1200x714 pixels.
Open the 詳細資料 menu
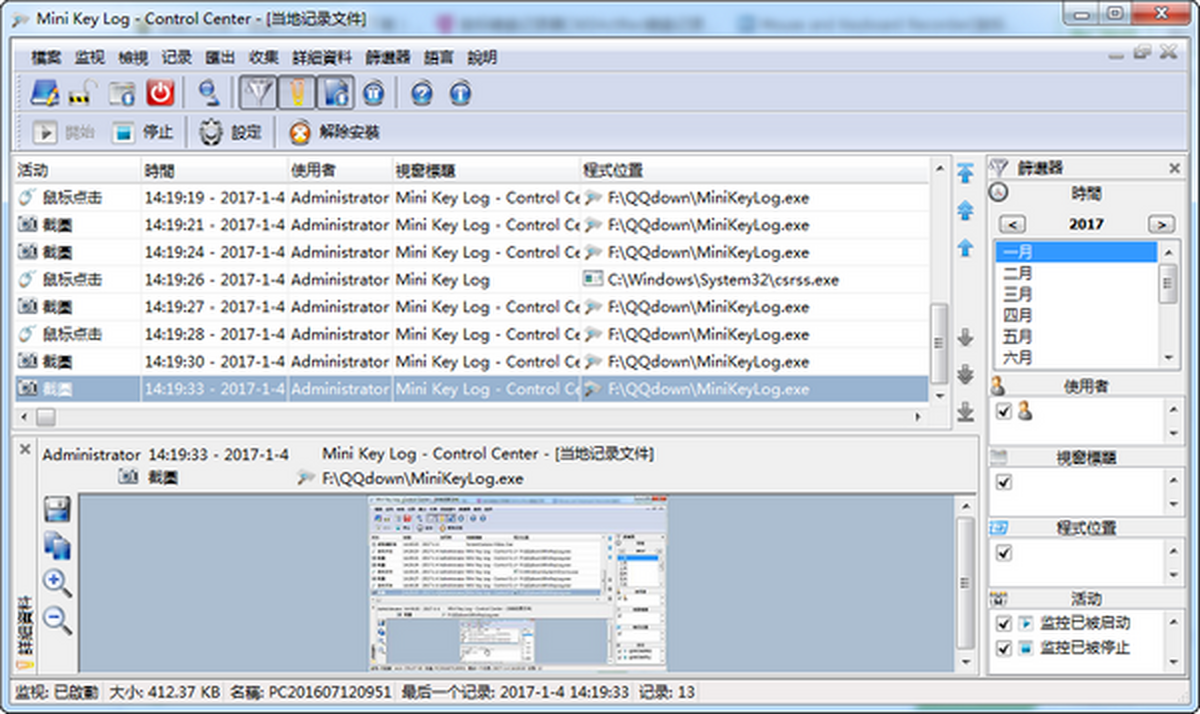(x=322, y=58)
